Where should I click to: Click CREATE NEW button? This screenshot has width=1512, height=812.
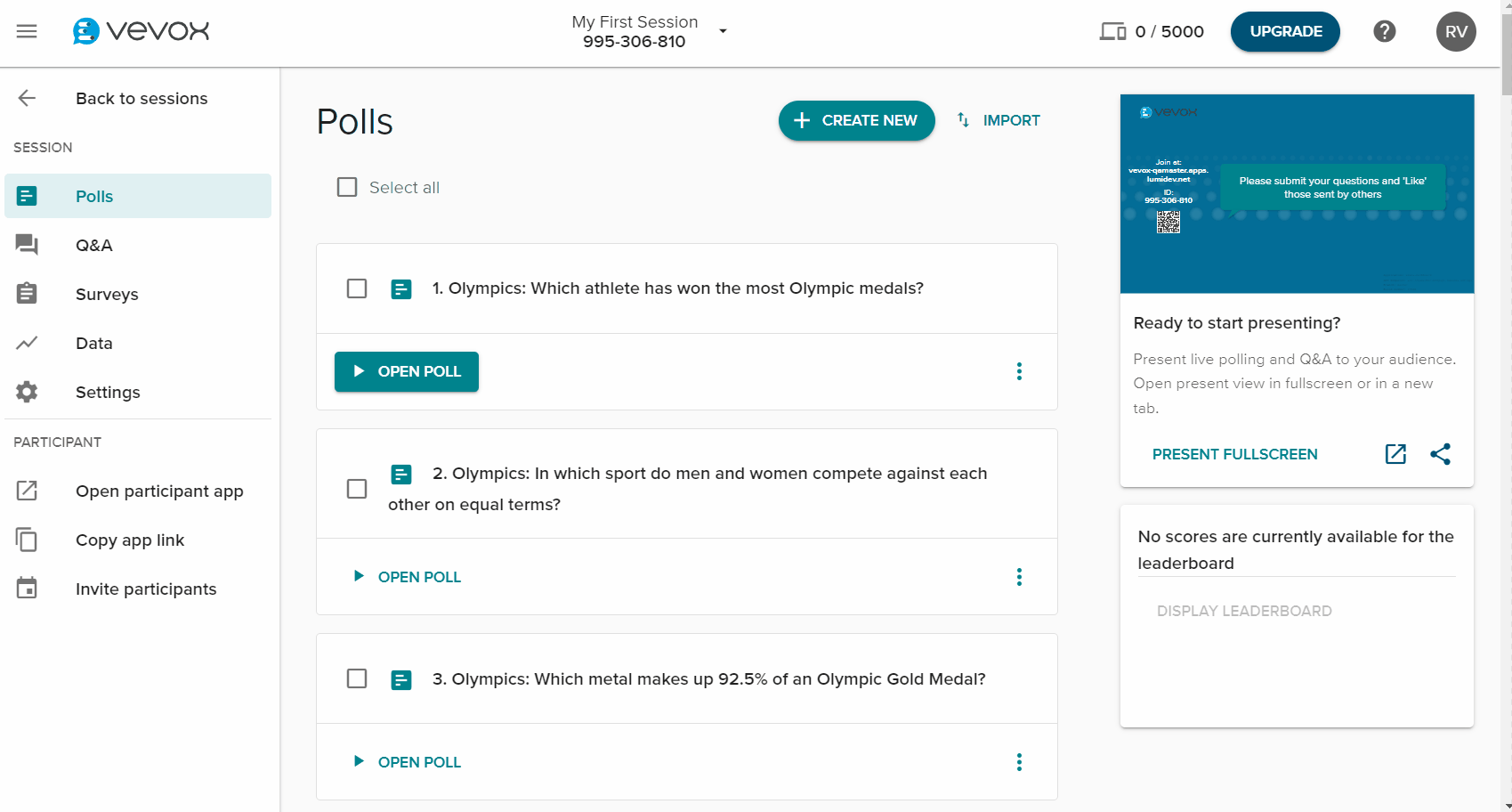(856, 120)
